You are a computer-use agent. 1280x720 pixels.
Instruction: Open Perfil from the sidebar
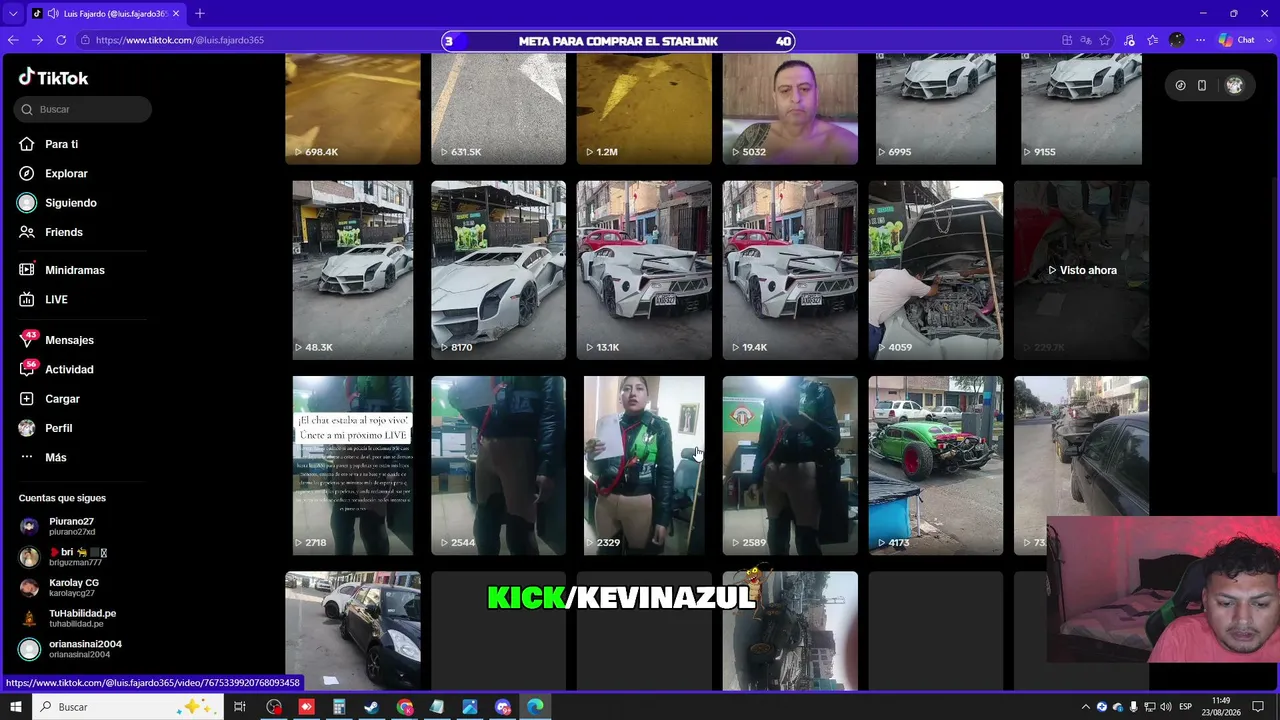pyautogui.click(x=45, y=428)
